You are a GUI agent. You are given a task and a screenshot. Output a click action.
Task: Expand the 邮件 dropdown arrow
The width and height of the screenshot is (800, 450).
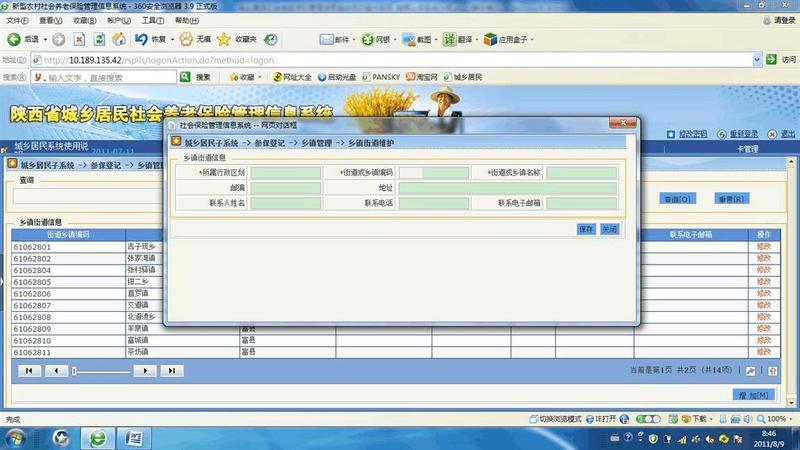(x=354, y=39)
